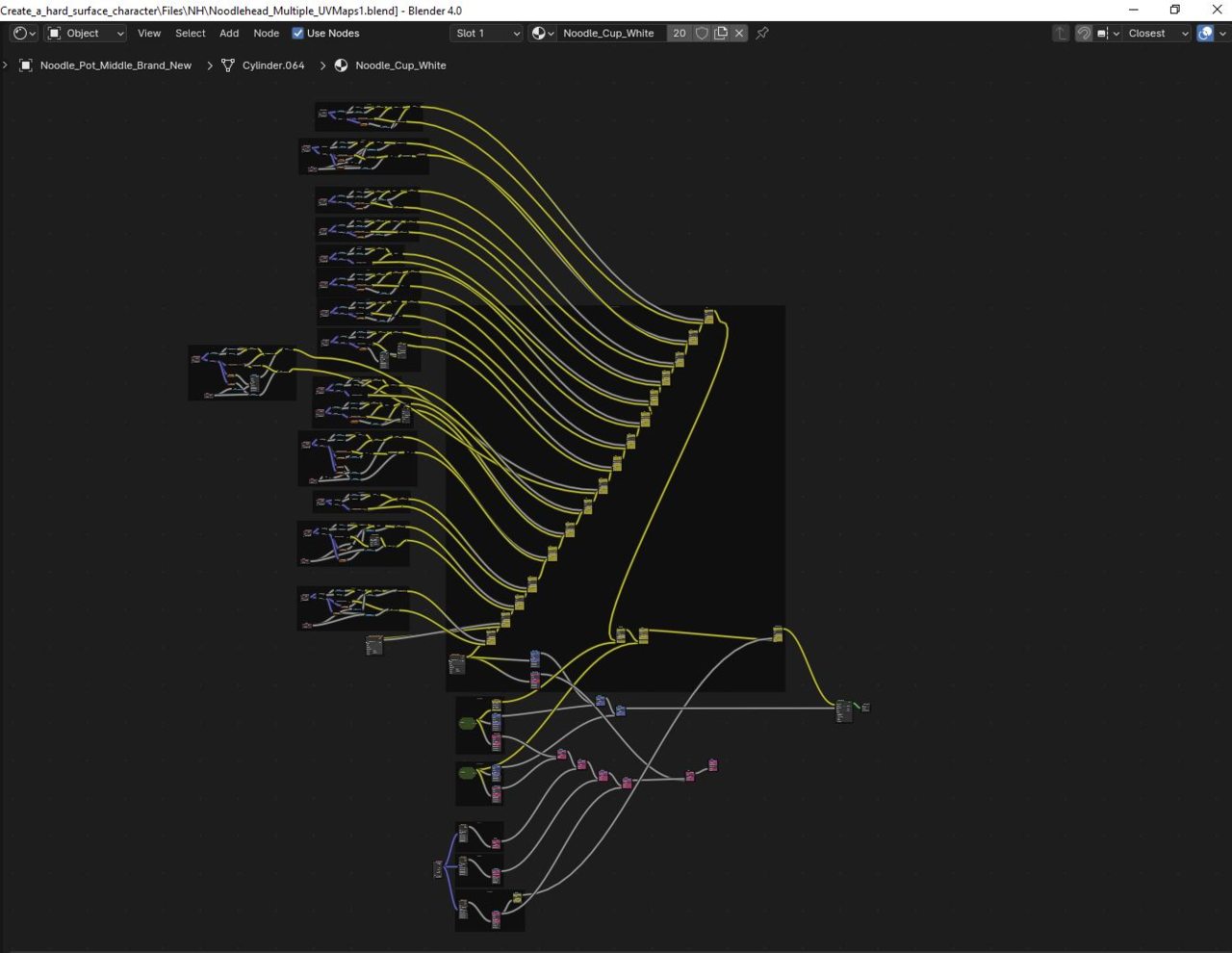Open the Select menu
This screenshot has height=953, width=1232.
click(191, 33)
